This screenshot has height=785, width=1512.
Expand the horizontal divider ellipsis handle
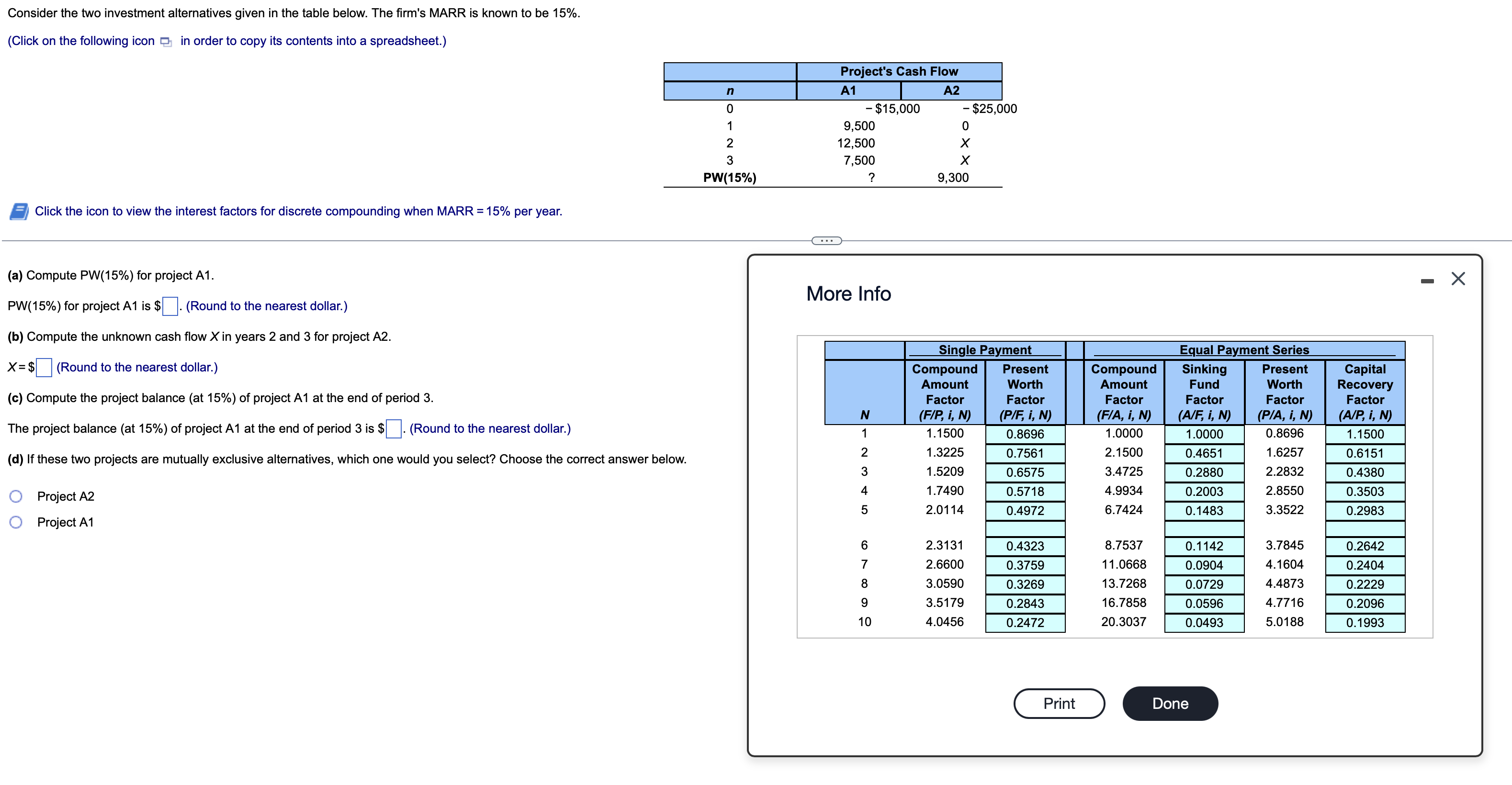[x=826, y=241]
